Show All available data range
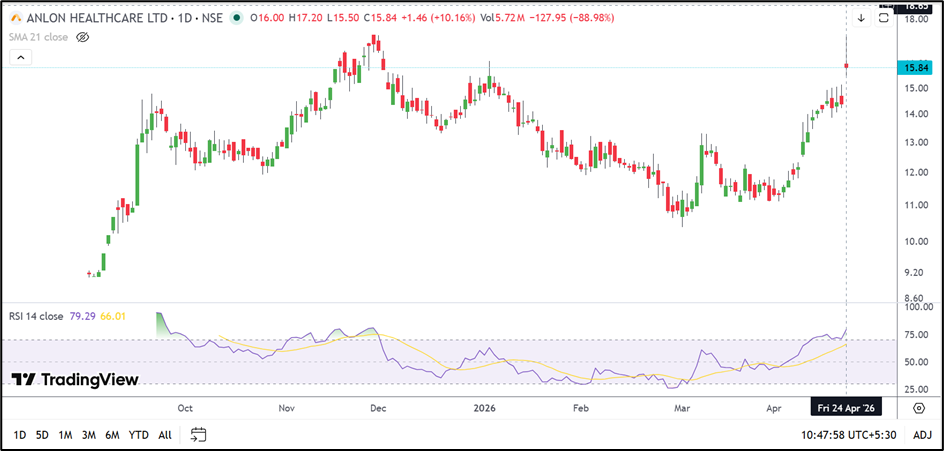Image resolution: width=944 pixels, height=451 pixels. coord(165,434)
